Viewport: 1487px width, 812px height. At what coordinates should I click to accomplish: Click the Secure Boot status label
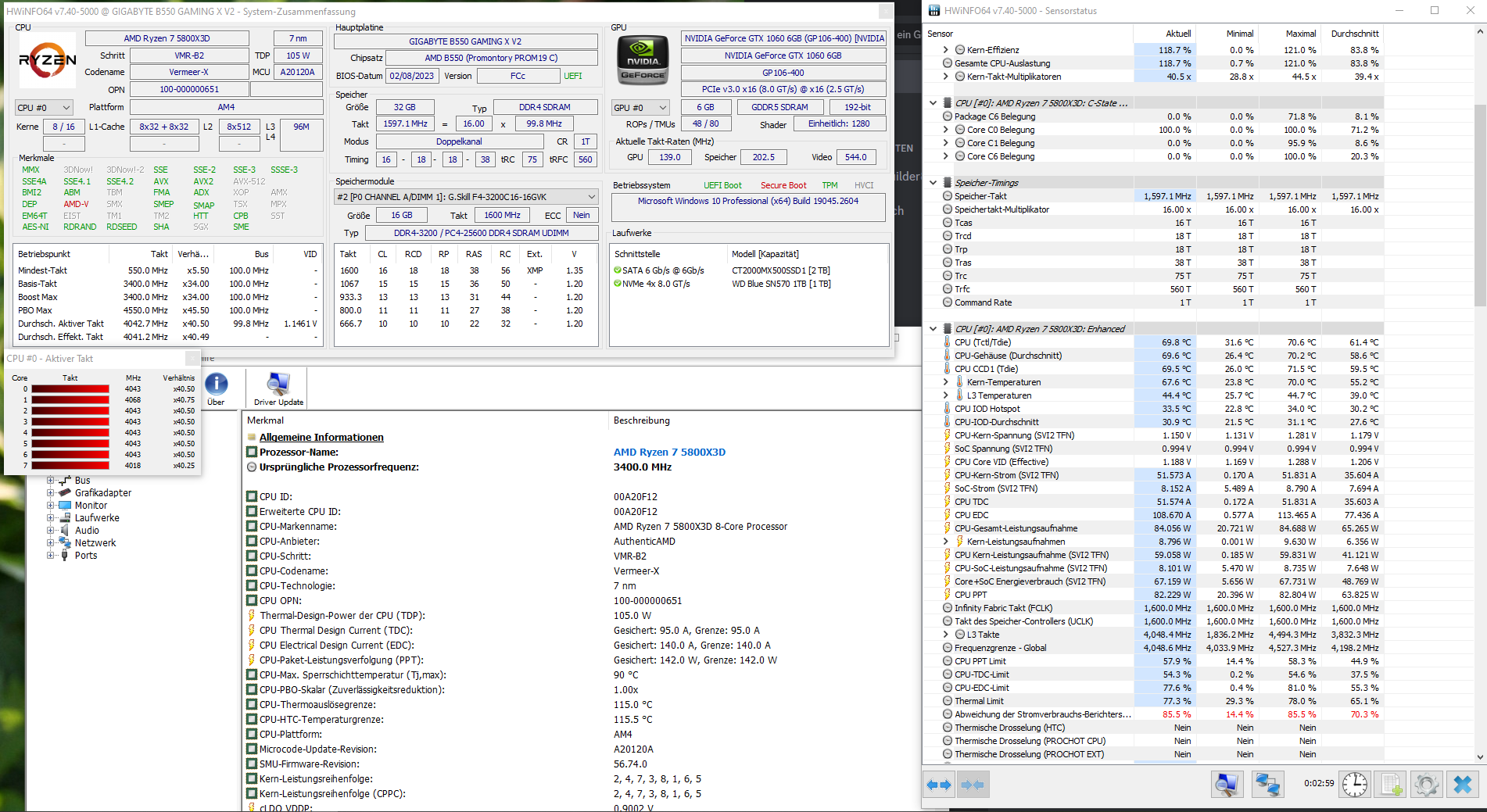pyautogui.click(x=783, y=185)
